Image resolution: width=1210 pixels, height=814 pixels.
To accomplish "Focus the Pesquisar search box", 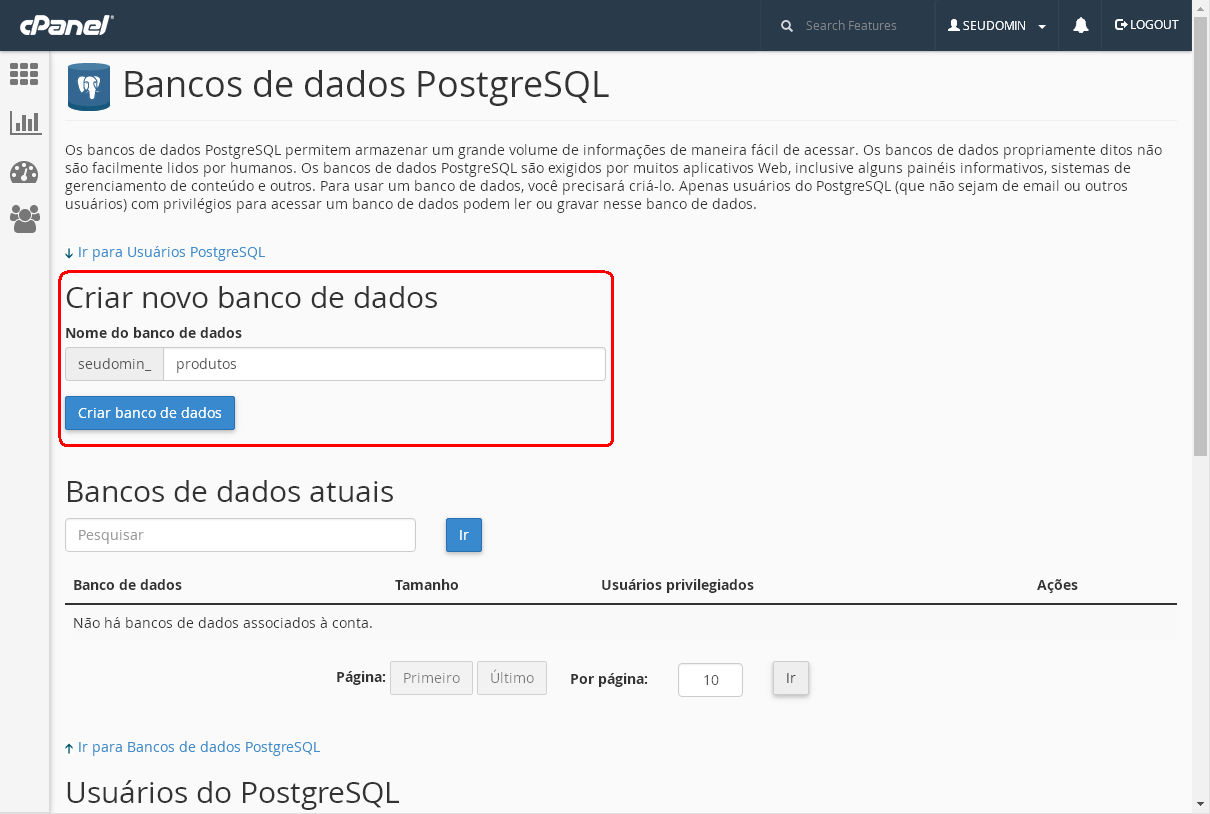I will [240, 535].
